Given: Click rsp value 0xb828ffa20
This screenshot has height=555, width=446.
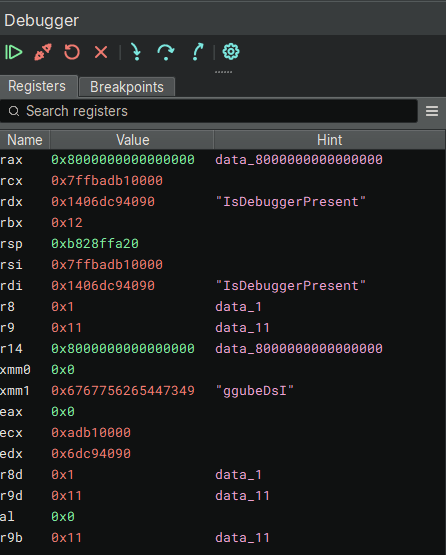Looking at the screenshot, I should point(95,244).
